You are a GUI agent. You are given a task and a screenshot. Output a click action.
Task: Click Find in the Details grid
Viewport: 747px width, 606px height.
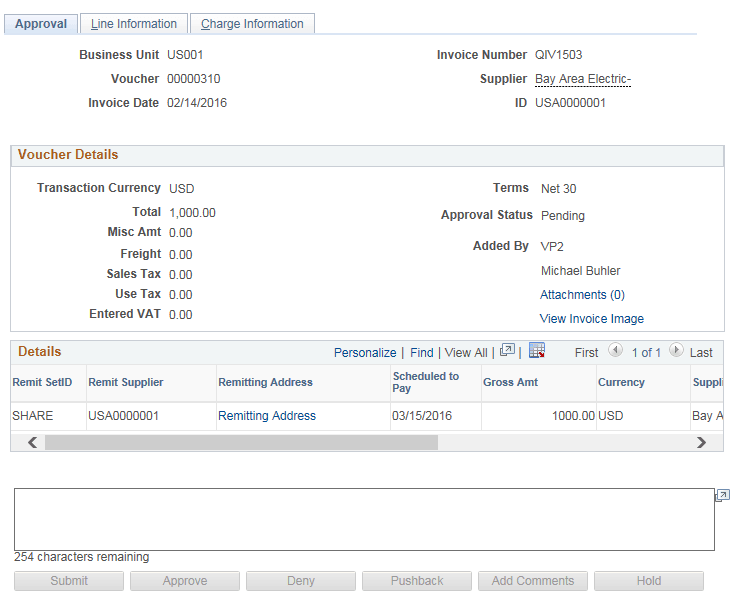(422, 353)
